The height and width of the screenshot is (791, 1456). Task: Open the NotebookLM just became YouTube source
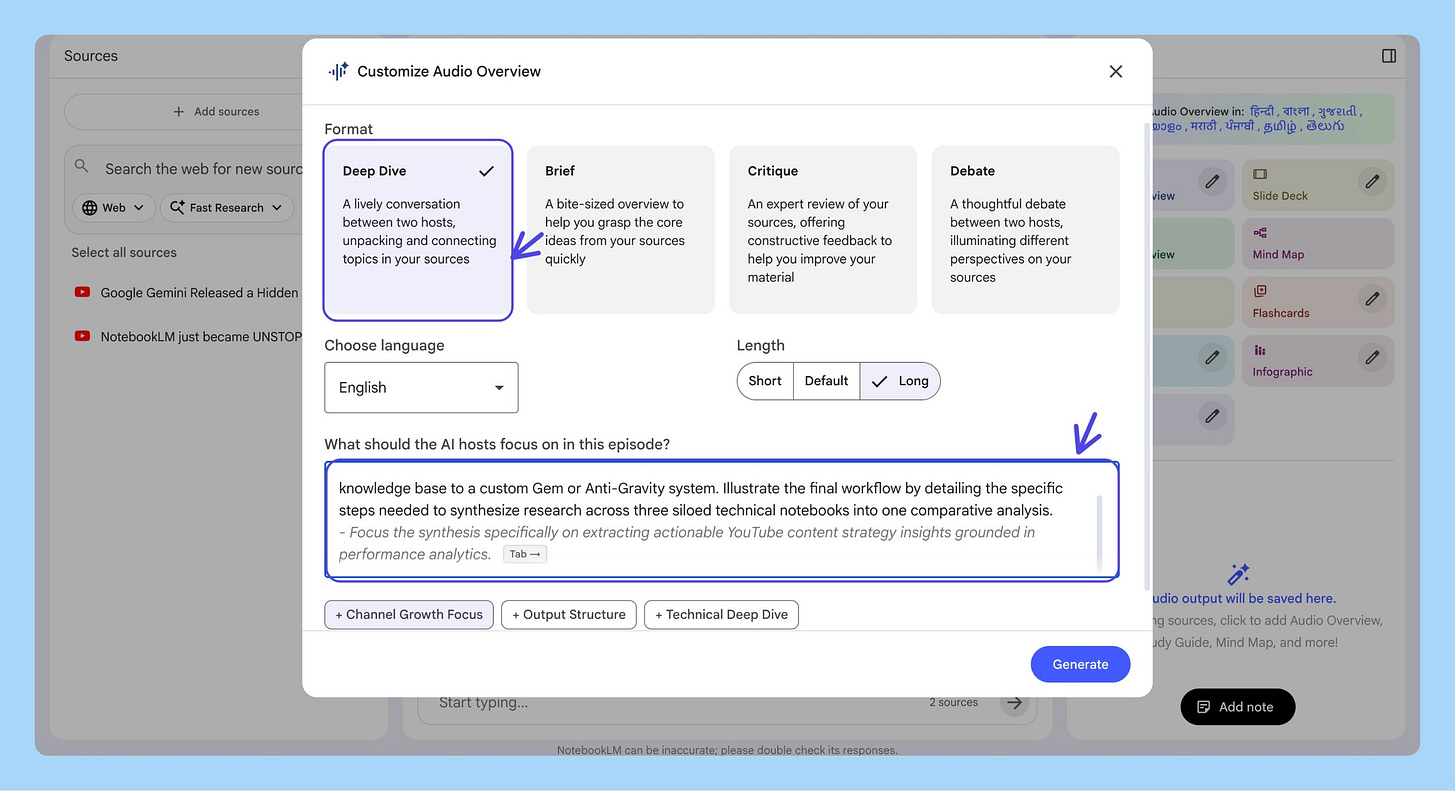201,337
